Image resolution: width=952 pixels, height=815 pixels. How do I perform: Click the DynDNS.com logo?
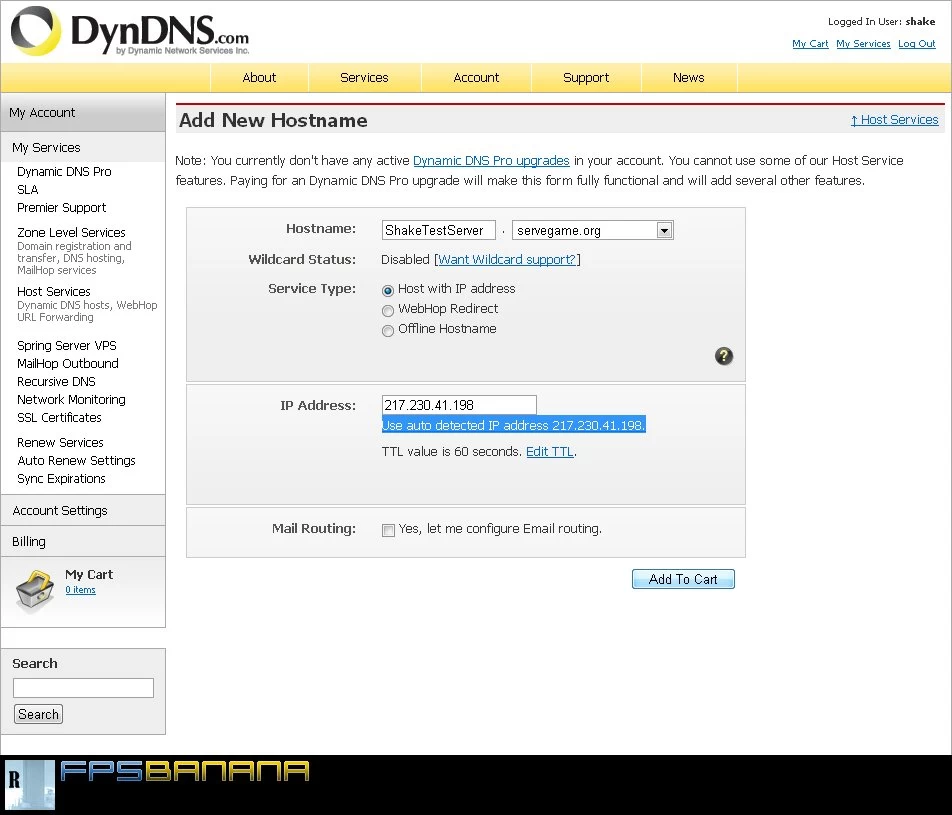(x=130, y=32)
